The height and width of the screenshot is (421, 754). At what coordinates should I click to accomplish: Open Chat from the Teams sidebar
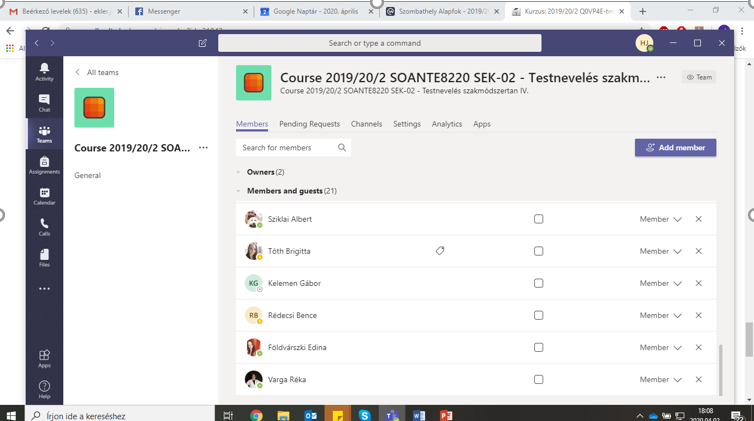point(44,103)
